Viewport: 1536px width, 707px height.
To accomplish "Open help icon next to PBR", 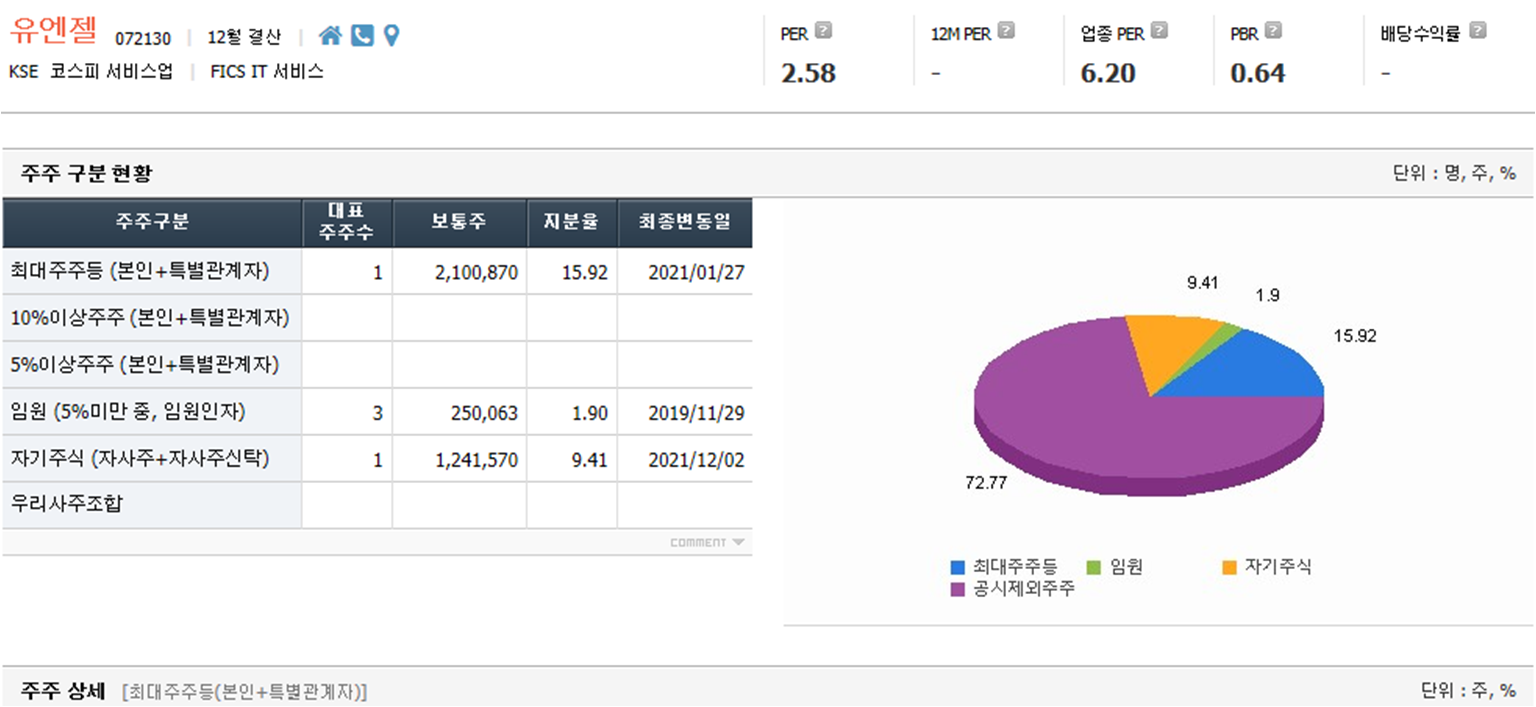I will (1273, 31).
